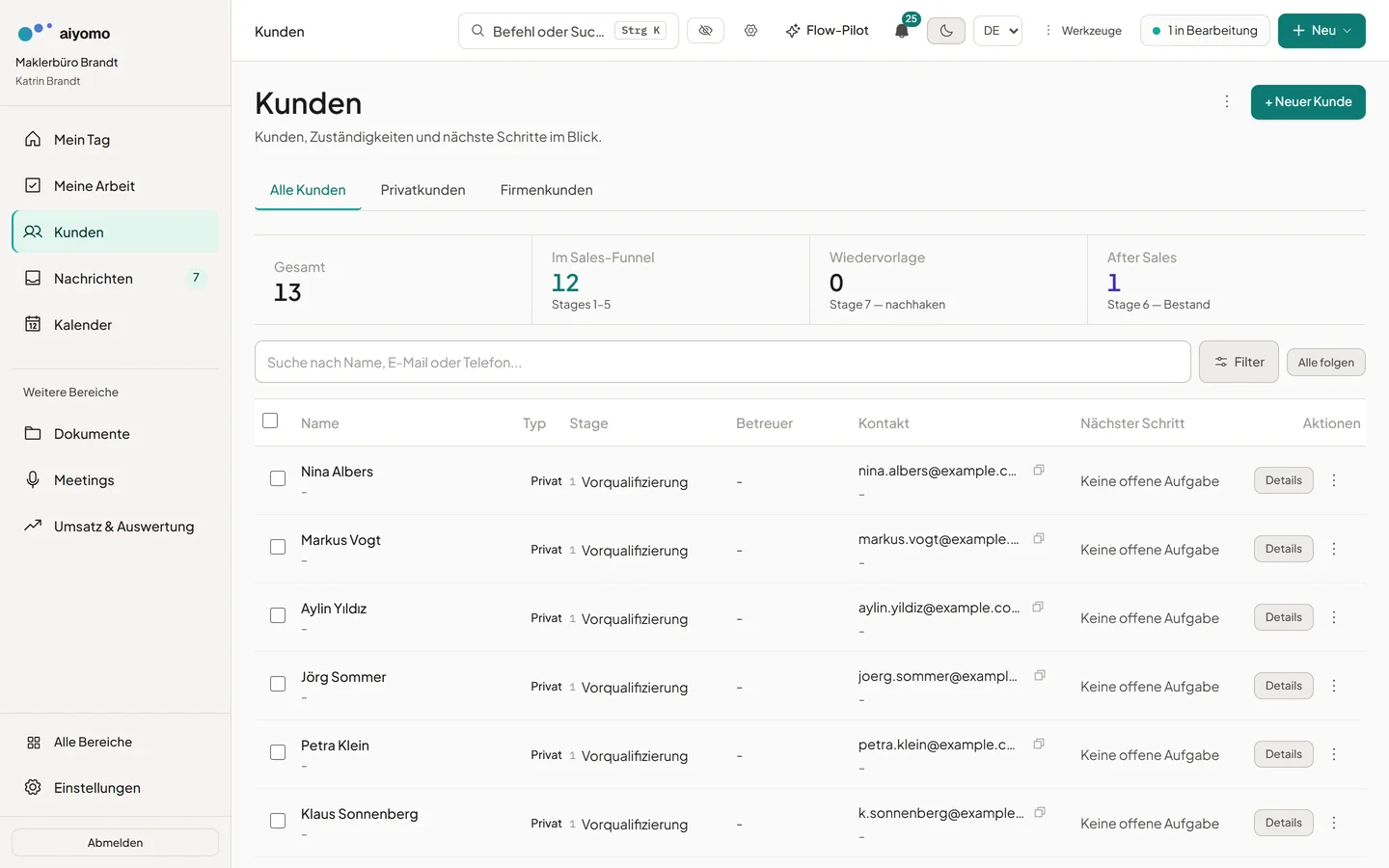Switch to Alle Kunden tab
The height and width of the screenshot is (868, 1389).
point(308,190)
